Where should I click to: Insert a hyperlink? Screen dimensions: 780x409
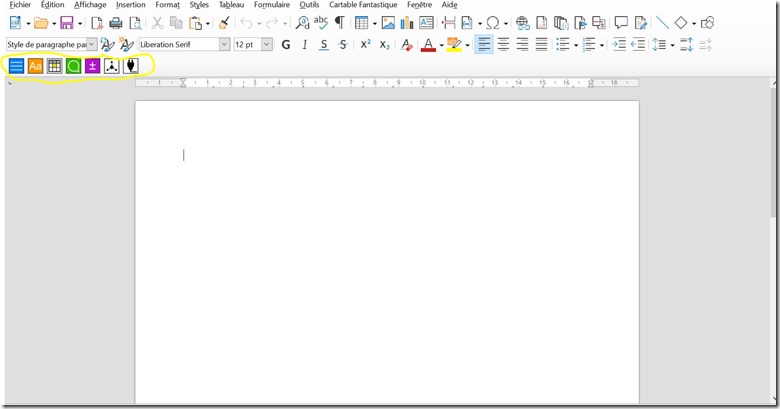tap(522, 23)
